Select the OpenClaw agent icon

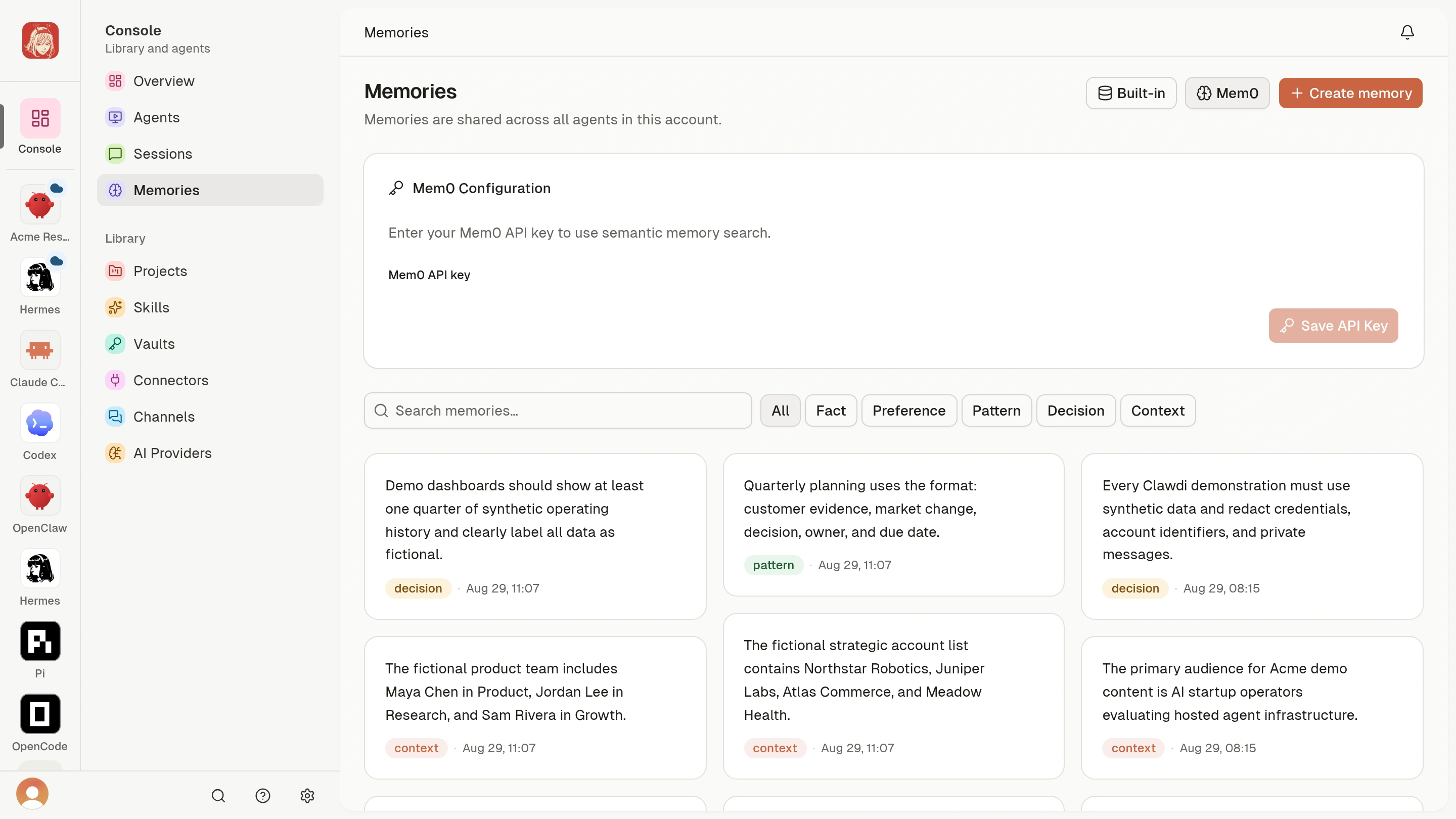click(39, 496)
